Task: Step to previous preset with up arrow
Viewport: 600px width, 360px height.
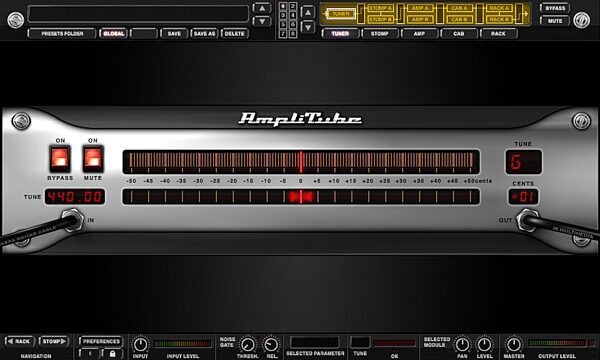Action: (x=262, y=8)
